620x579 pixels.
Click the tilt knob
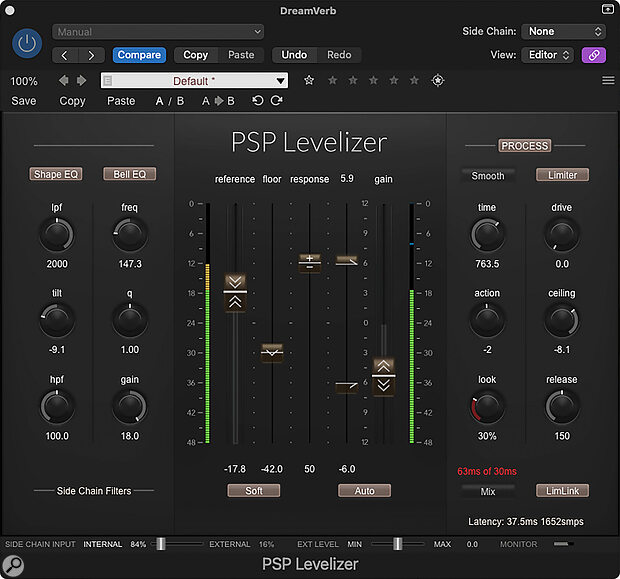[x=57, y=321]
